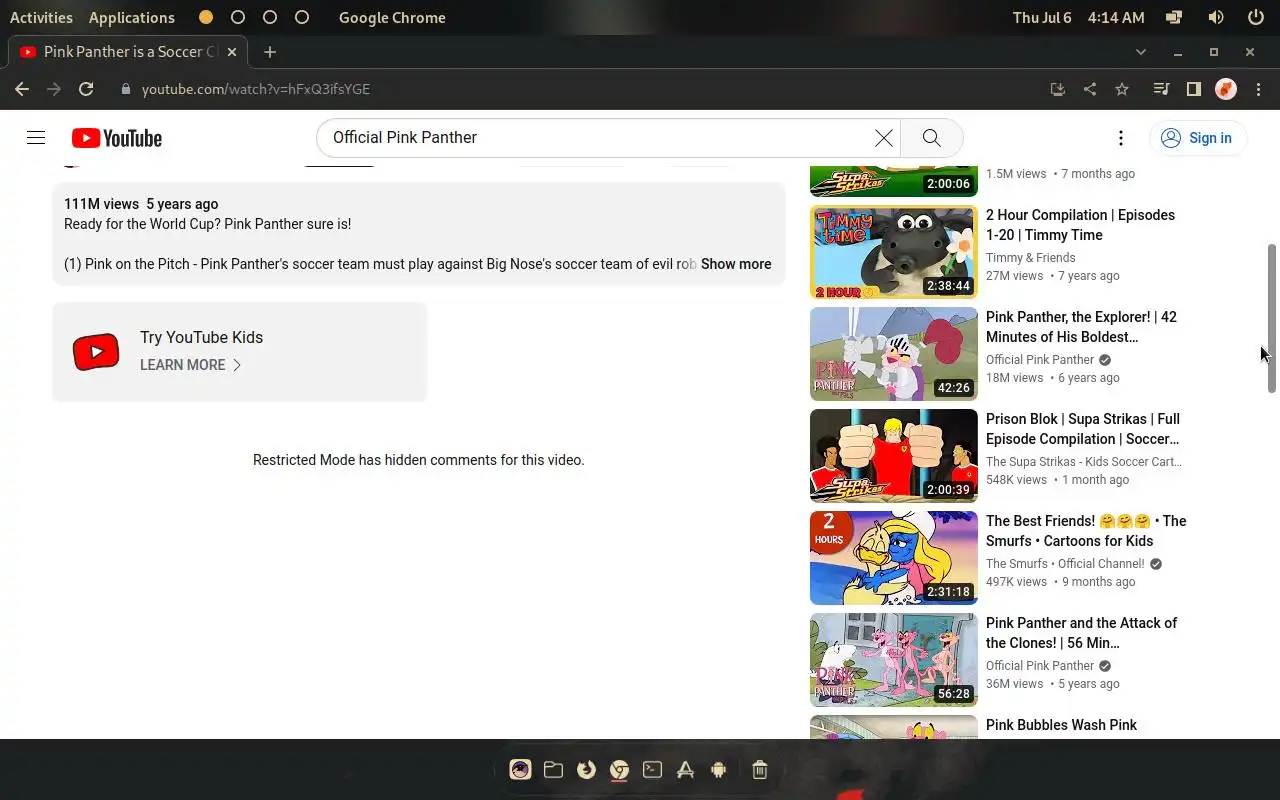
Task: Click the Sign in button
Action: tap(1198, 138)
